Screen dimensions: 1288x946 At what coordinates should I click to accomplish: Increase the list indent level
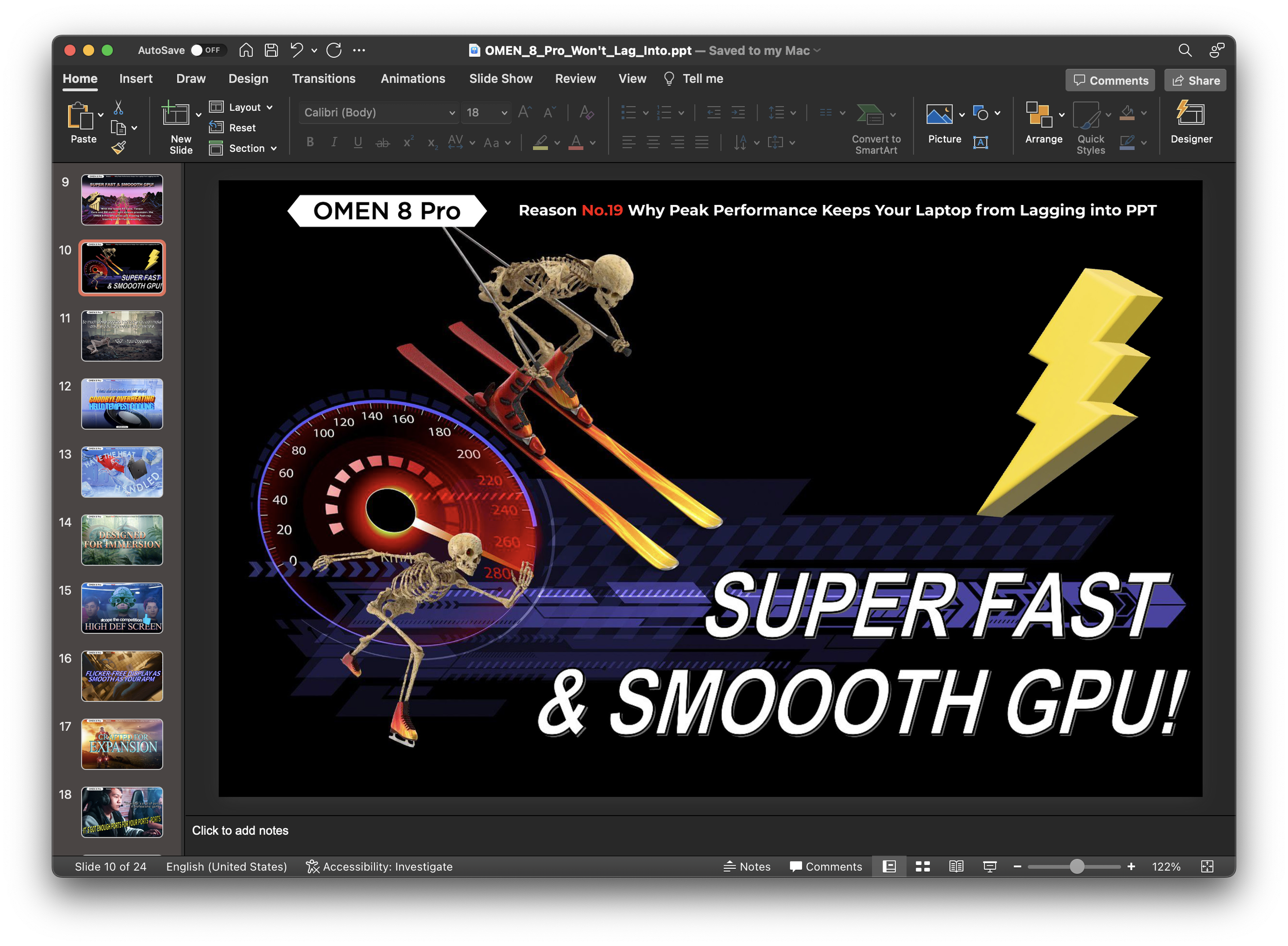click(738, 112)
